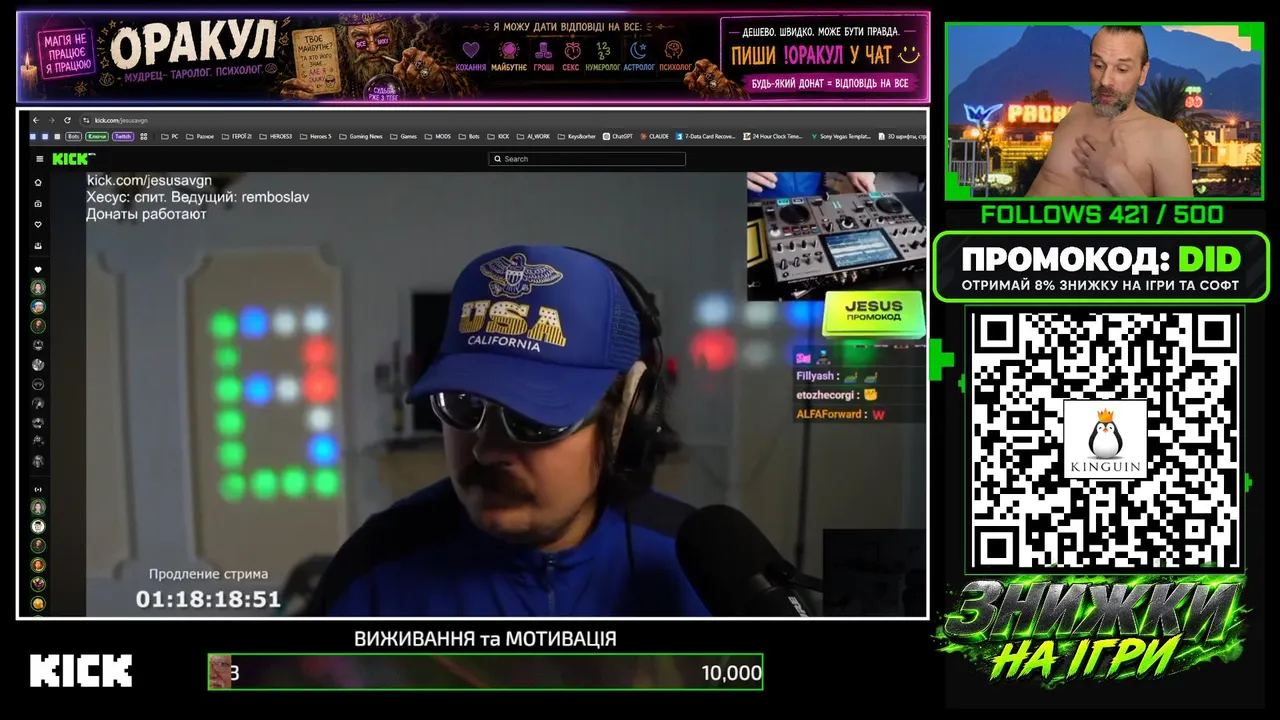Go back in the browser

coord(36,120)
